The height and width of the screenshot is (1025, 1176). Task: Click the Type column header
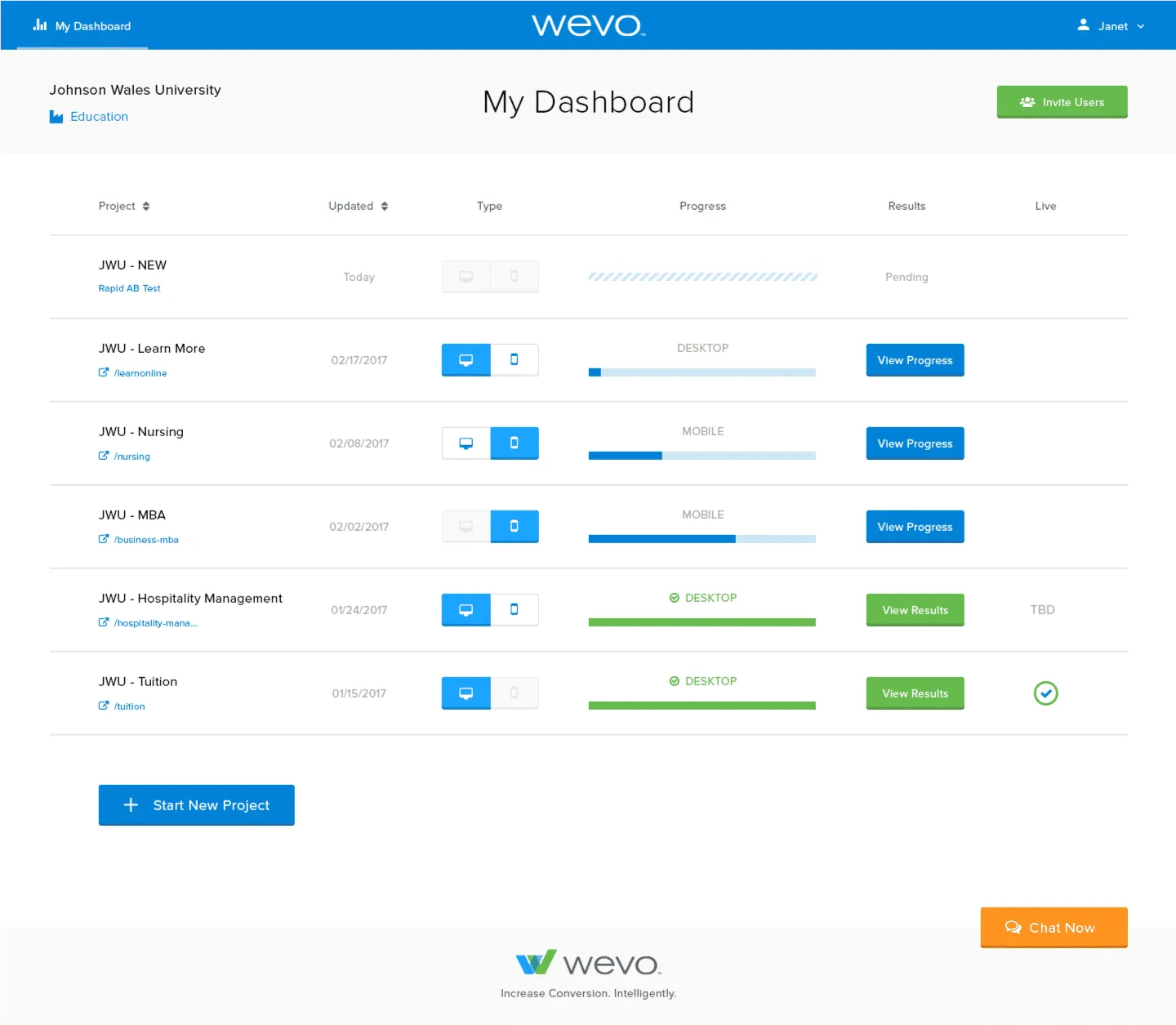[489, 206]
